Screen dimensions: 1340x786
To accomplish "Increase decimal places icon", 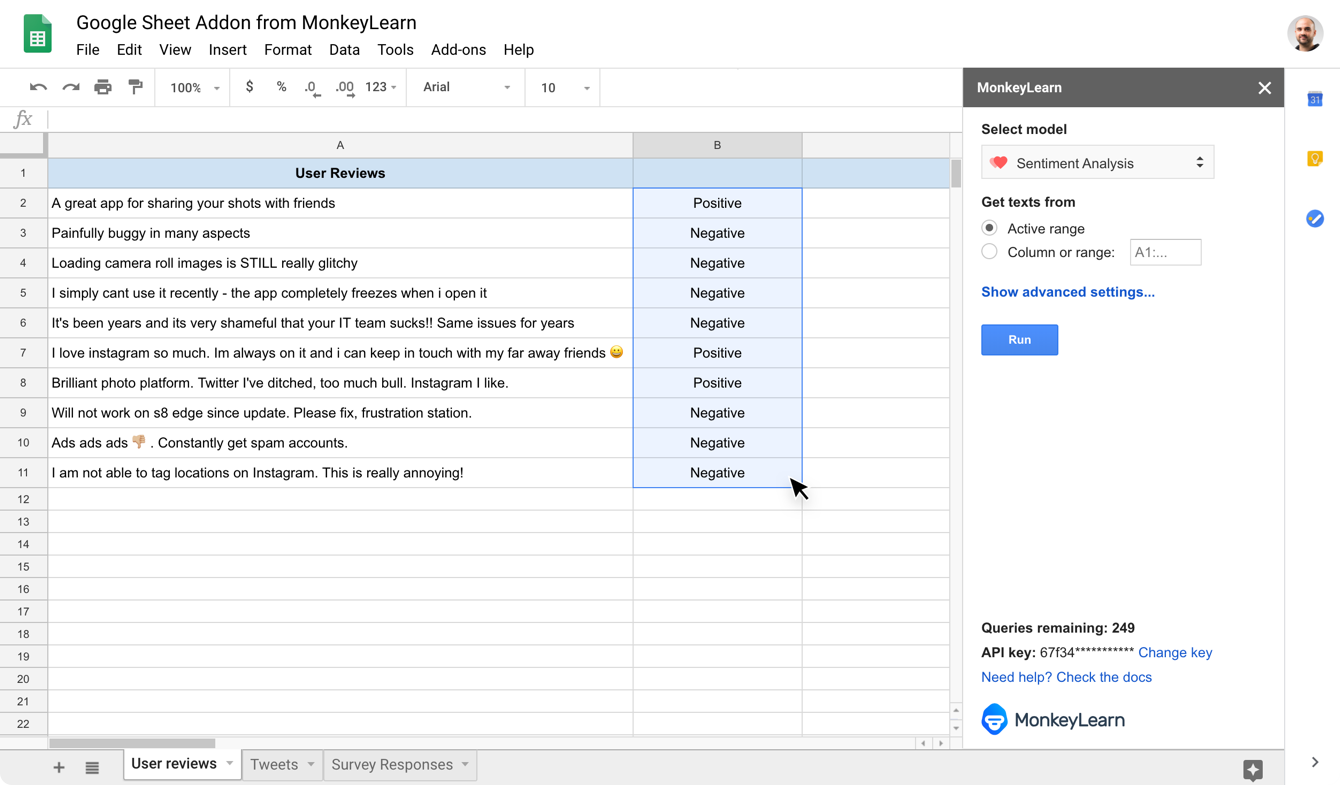I will click(x=345, y=88).
